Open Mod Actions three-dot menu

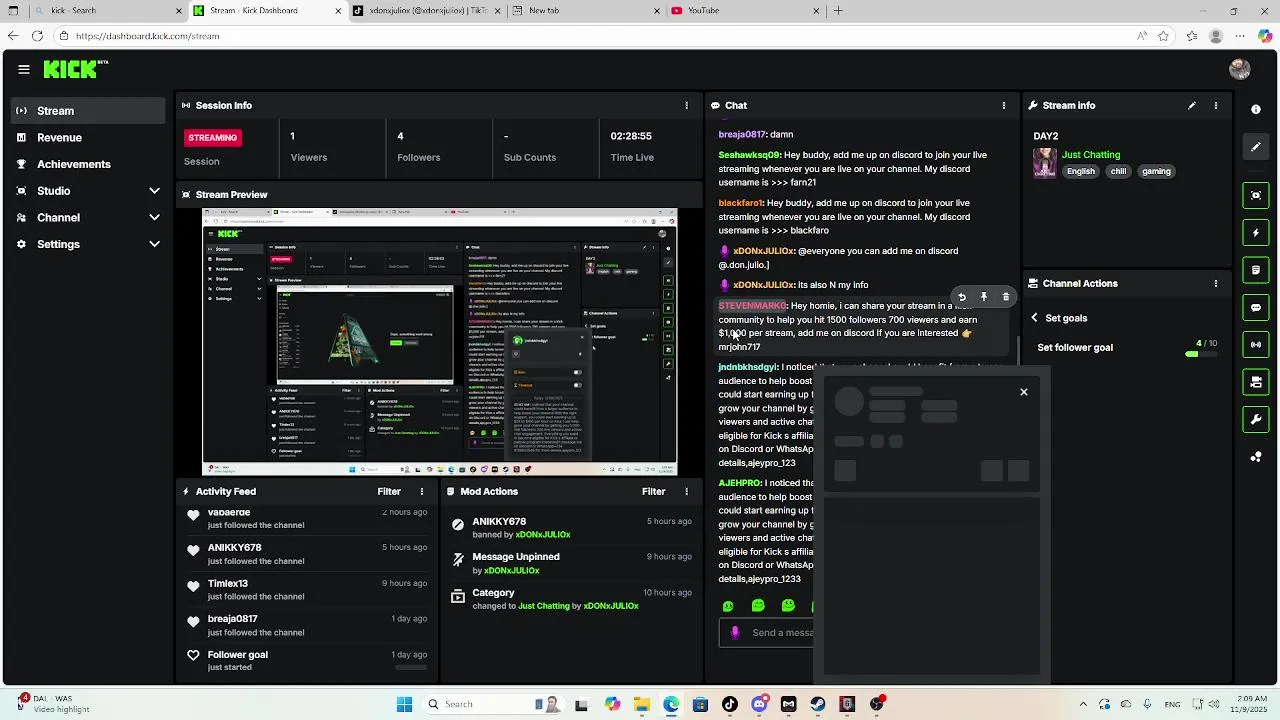[x=686, y=491]
